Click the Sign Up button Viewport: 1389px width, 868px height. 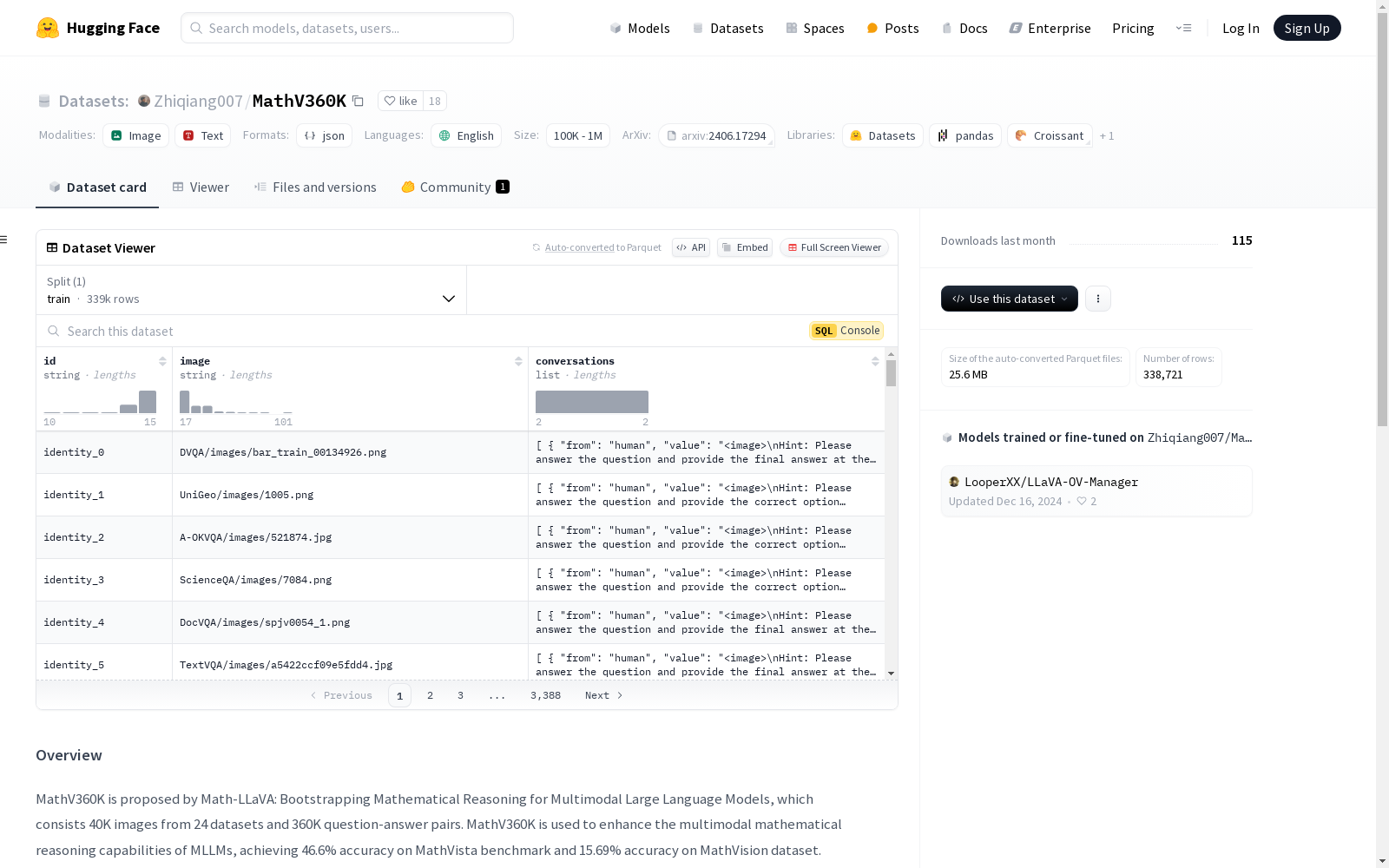[x=1307, y=28]
